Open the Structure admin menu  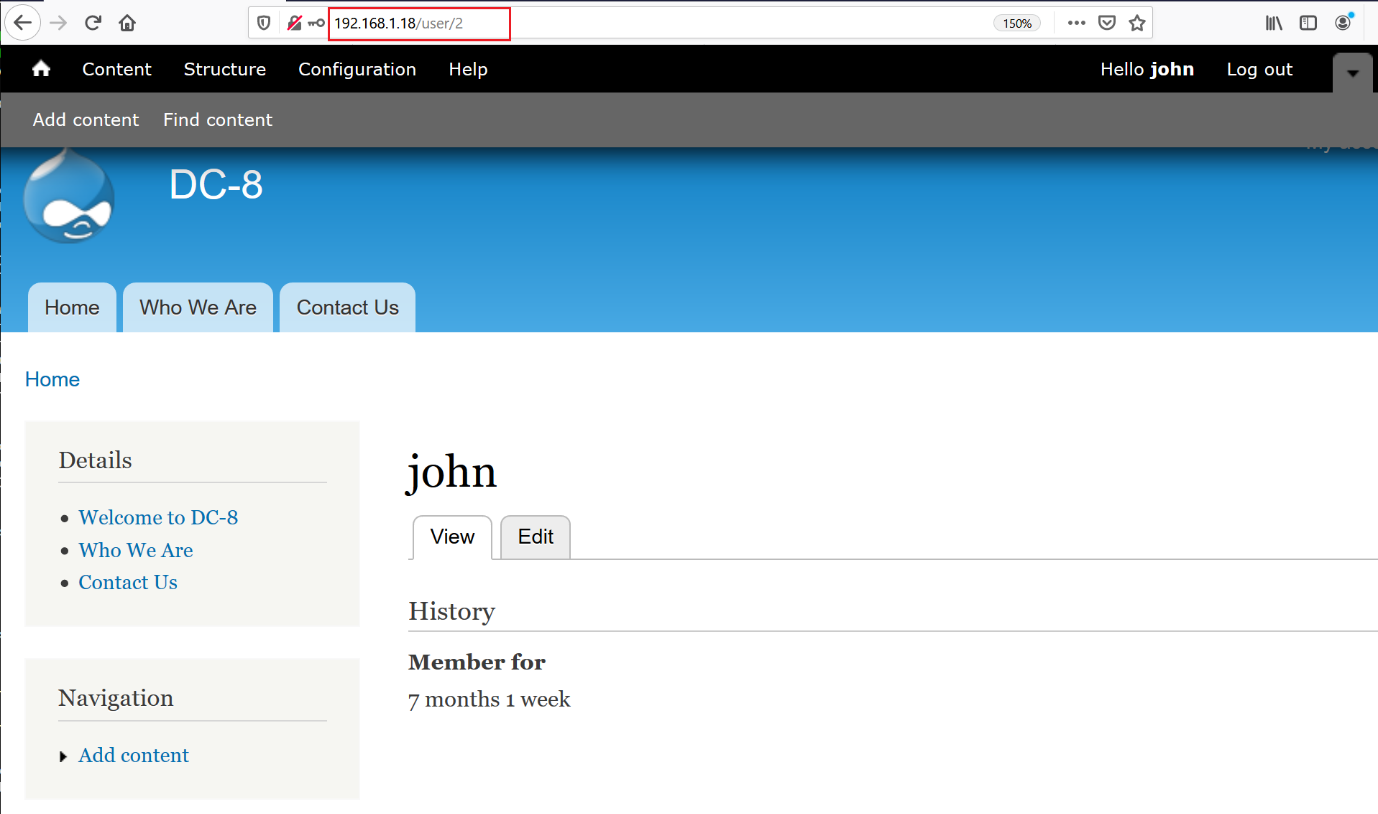click(x=225, y=69)
